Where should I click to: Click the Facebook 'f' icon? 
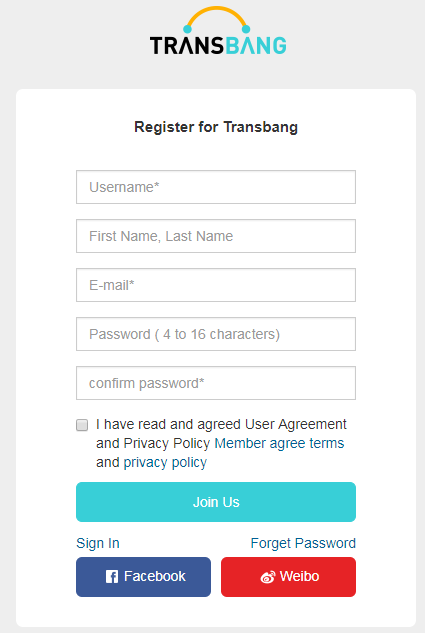(112, 576)
